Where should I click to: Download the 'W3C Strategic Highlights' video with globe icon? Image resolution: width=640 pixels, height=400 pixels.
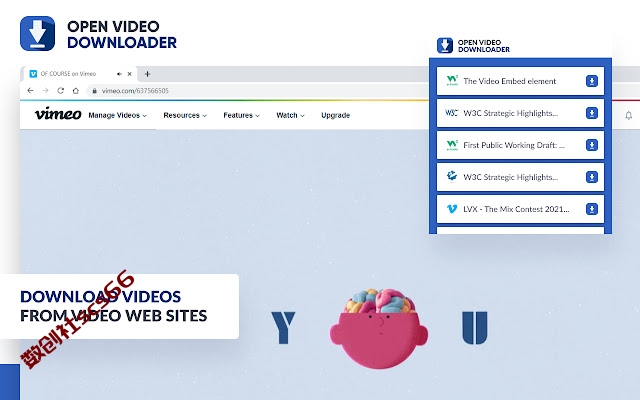pos(592,177)
